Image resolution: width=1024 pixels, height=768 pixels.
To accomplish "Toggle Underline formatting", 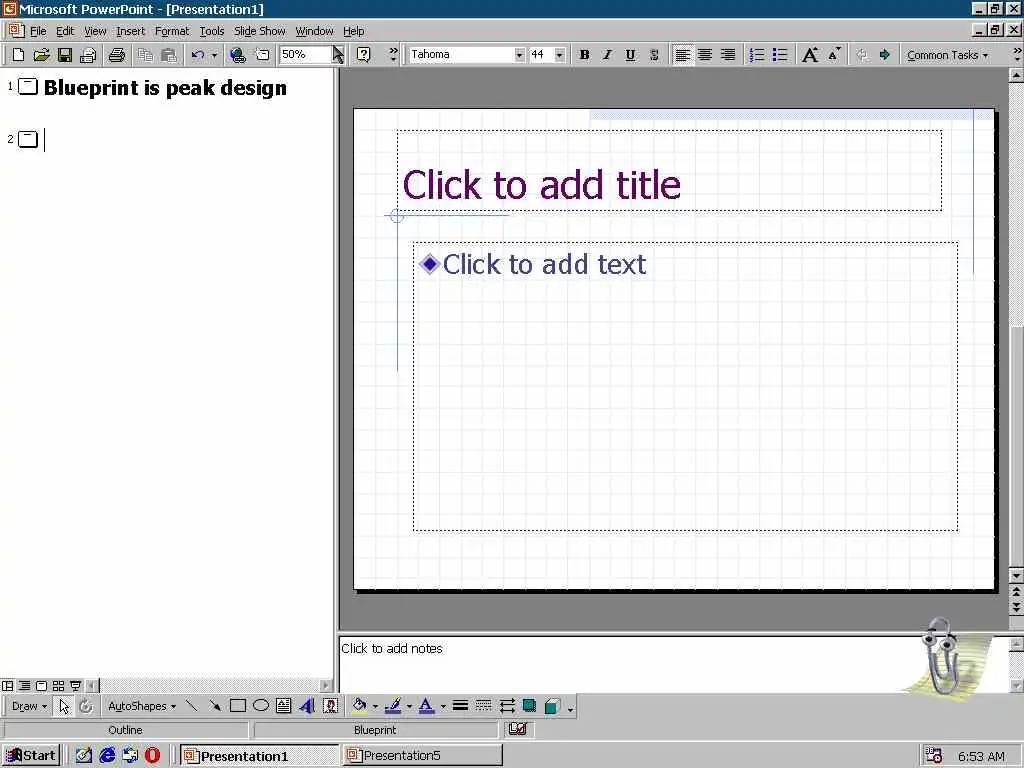I will click(630, 55).
